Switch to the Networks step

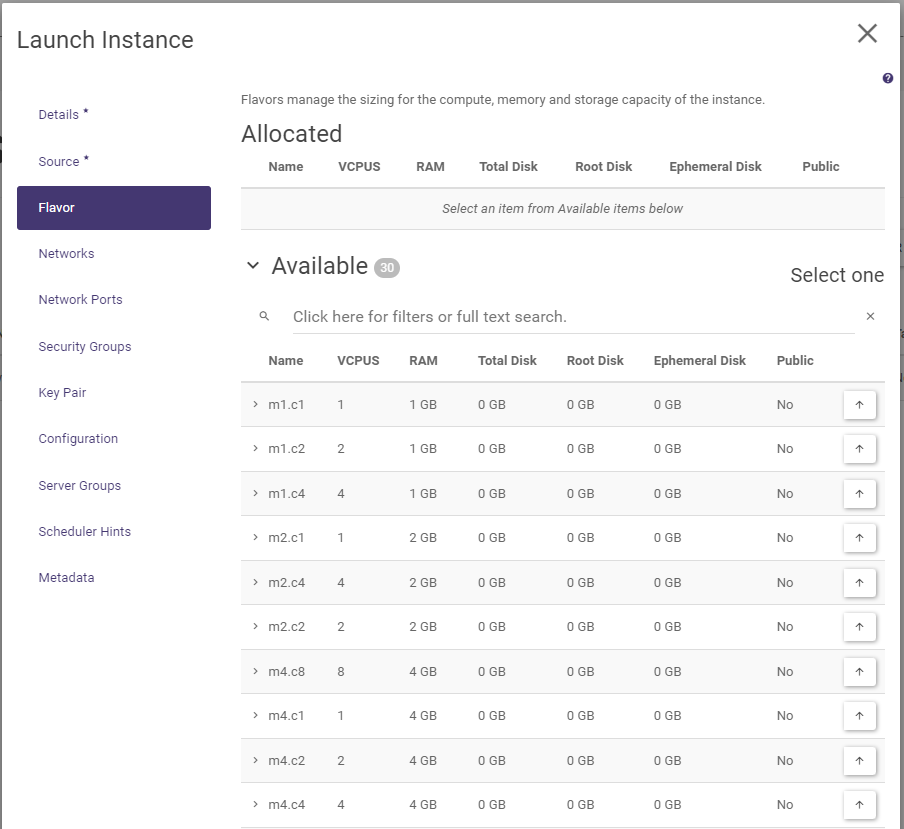(66, 254)
